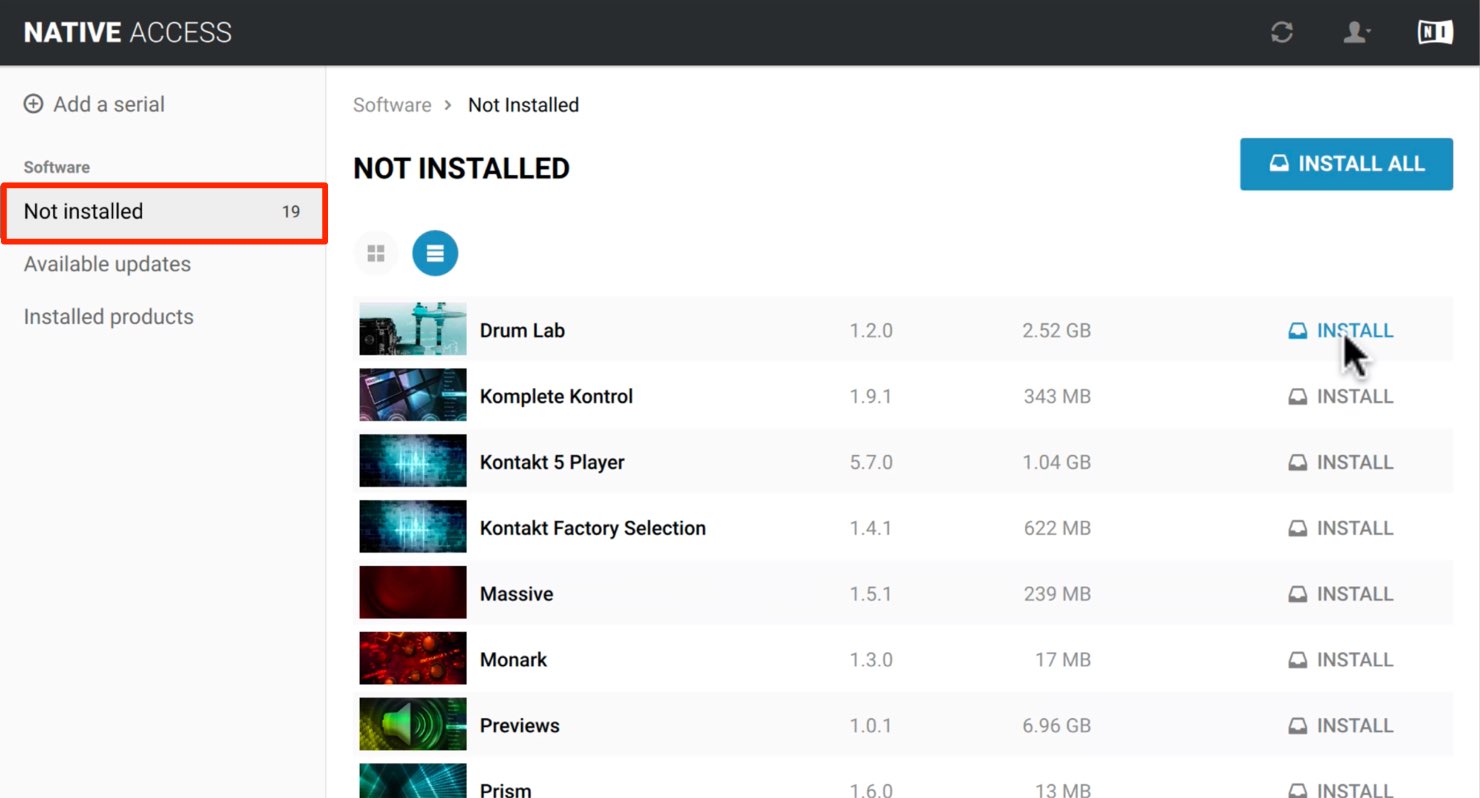Screen dimensions: 1480x798
Task: Install Komplete Kontrol
Action: click(1340, 397)
